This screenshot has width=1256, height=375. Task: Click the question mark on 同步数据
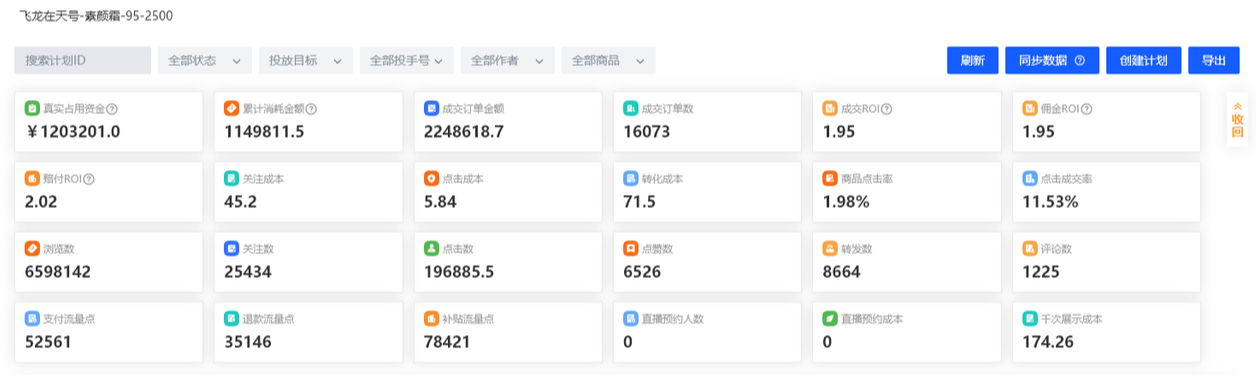tap(1080, 61)
